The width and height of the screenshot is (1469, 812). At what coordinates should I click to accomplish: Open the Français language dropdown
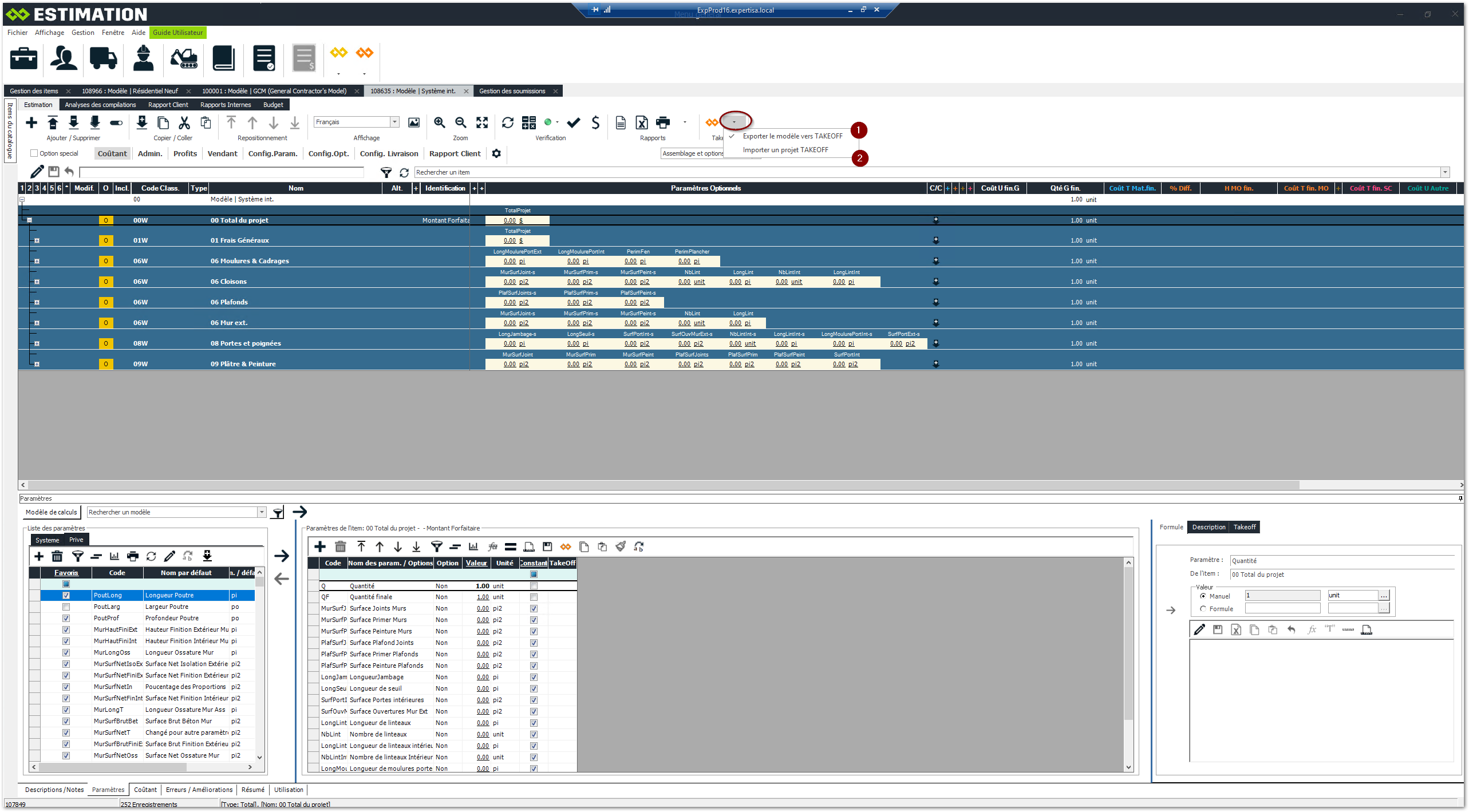point(394,122)
